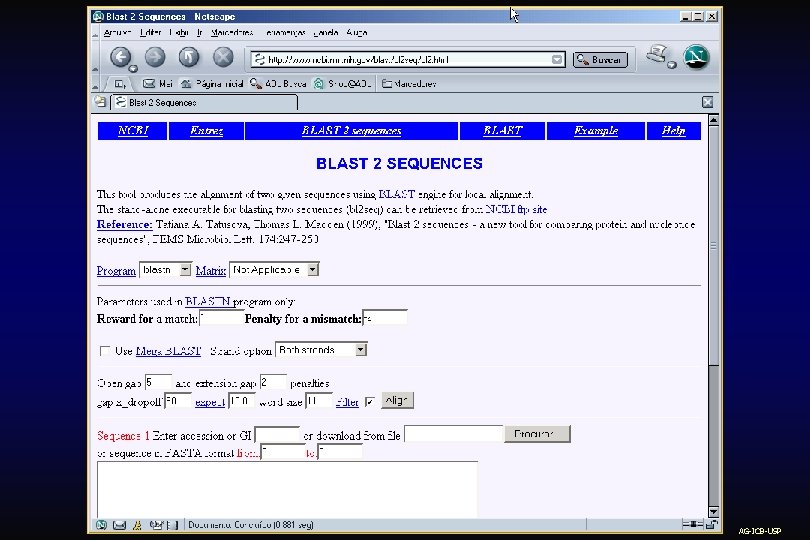Click the Netscape N logo icon
Viewport: 810px width, 540px height.
point(696,57)
